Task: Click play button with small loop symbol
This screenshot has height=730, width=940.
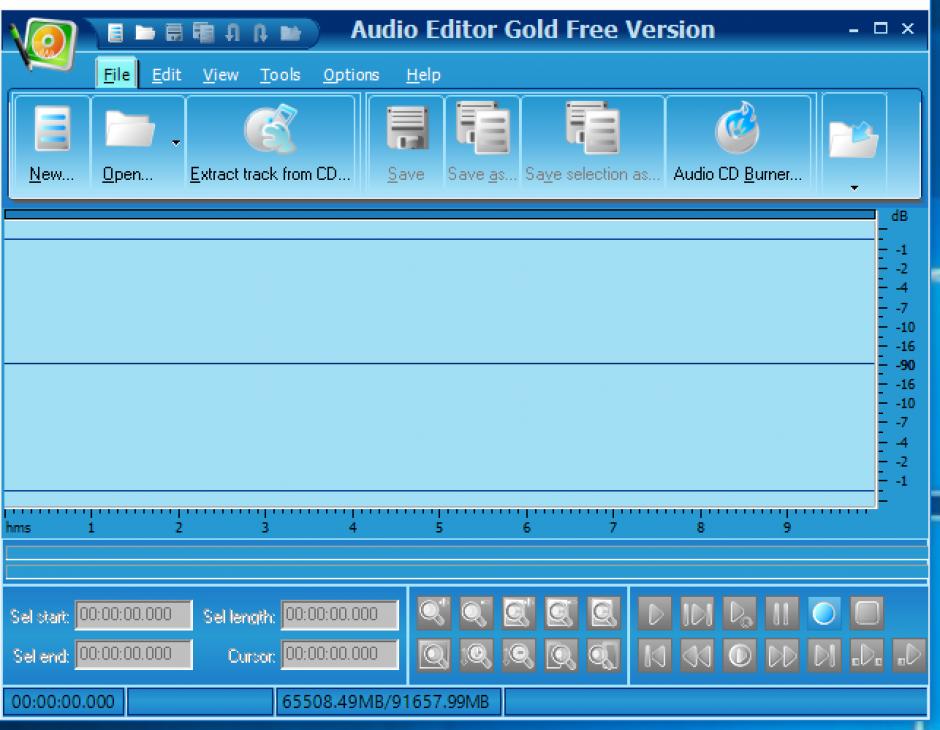Action: point(739,613)
